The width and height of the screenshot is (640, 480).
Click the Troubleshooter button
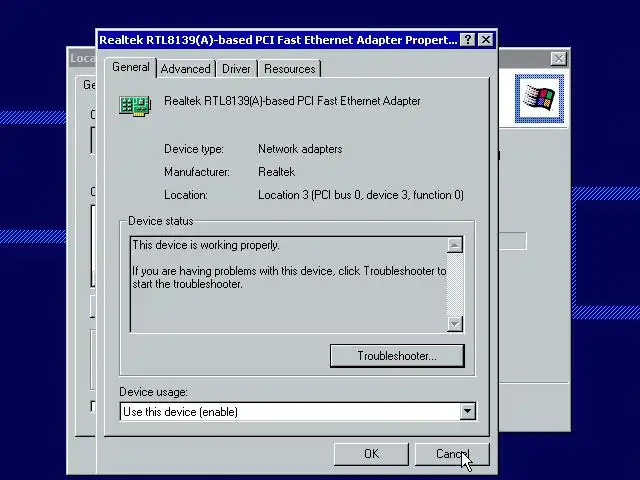397,356
